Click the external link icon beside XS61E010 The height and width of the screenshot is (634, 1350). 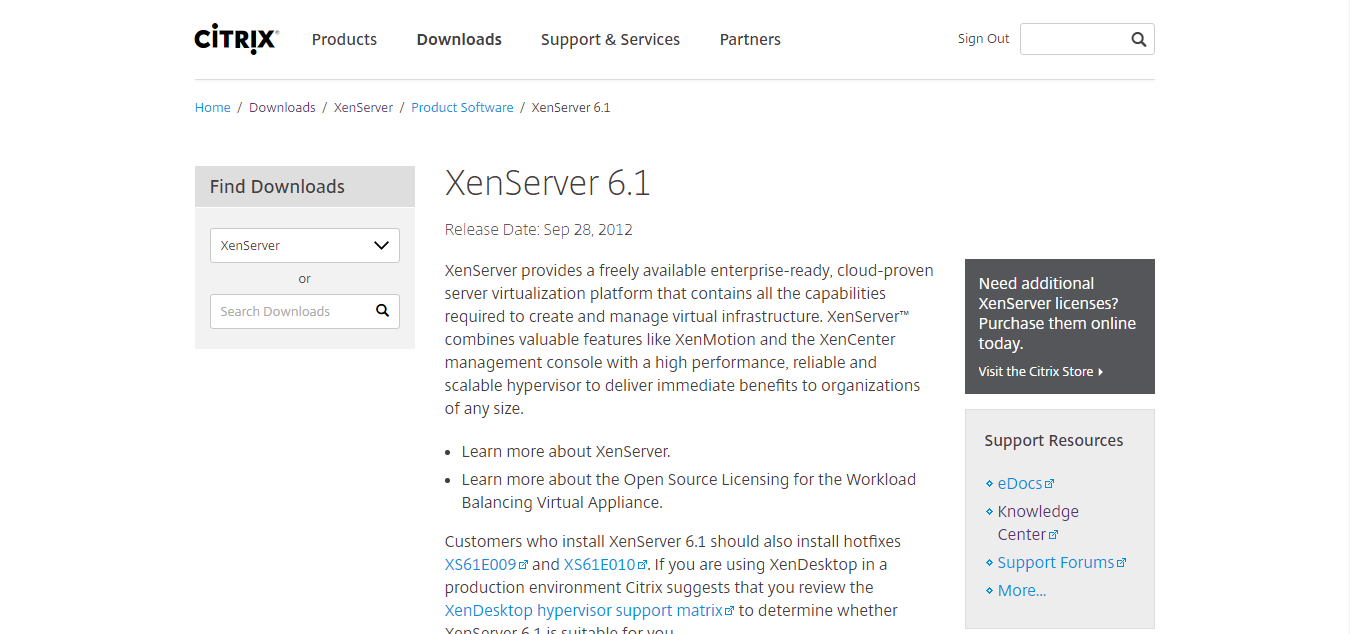pos(642,565)
